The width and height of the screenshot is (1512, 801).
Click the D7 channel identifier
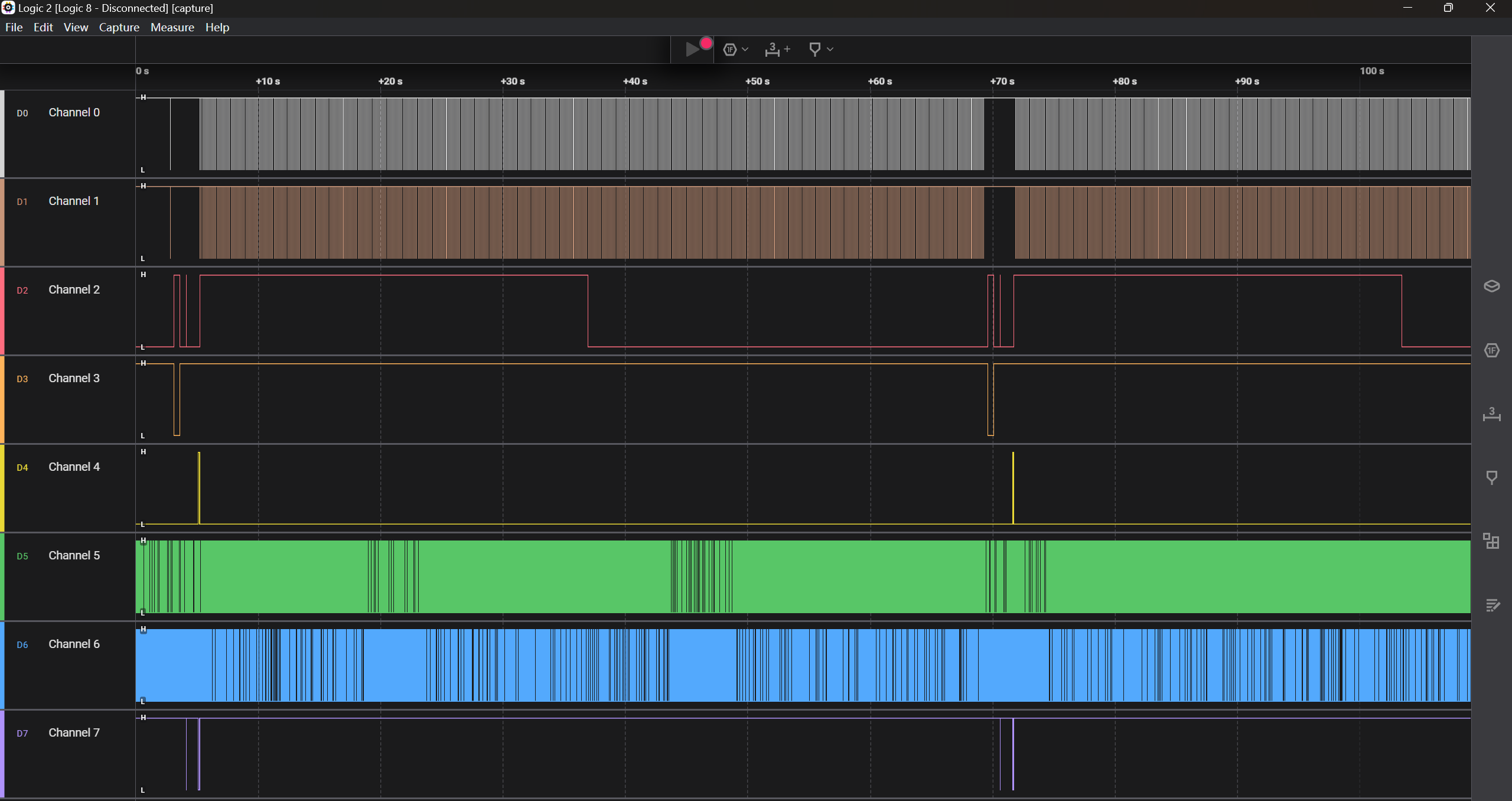pyautogui.click(x=22, y=734)
